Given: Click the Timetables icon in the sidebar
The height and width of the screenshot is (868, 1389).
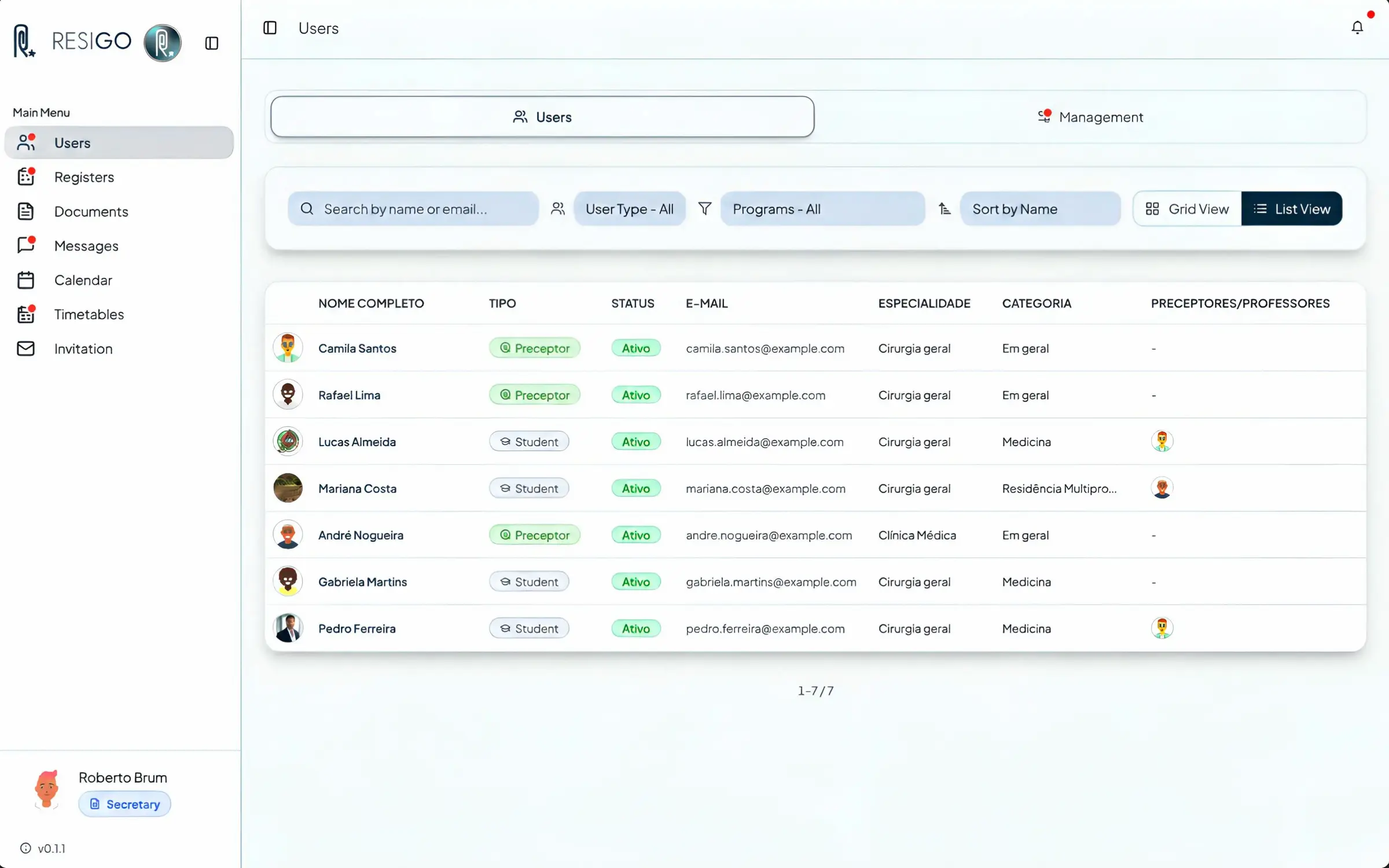Looking at the screenshot, I should click(26, 314).
